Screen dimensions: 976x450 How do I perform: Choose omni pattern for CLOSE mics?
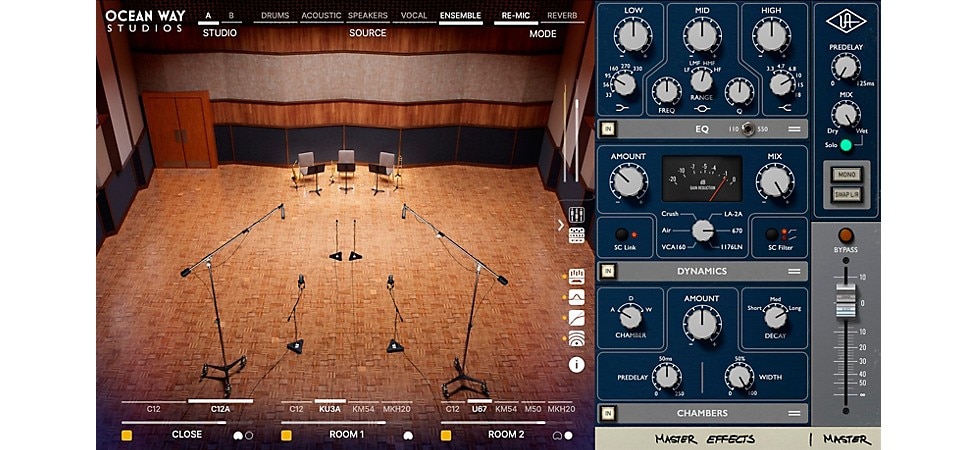[249, 435]
